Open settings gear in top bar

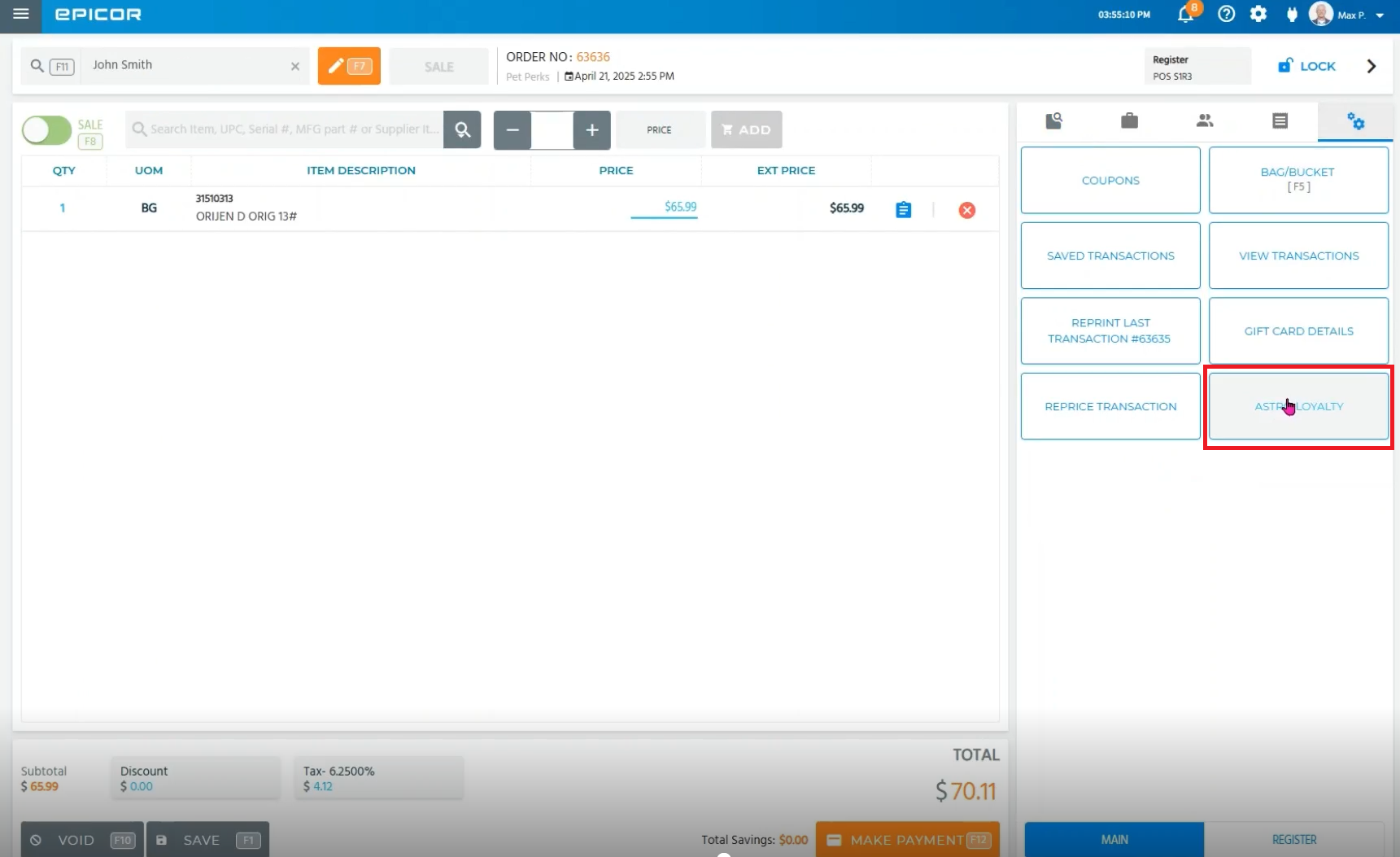(1258, 15)
